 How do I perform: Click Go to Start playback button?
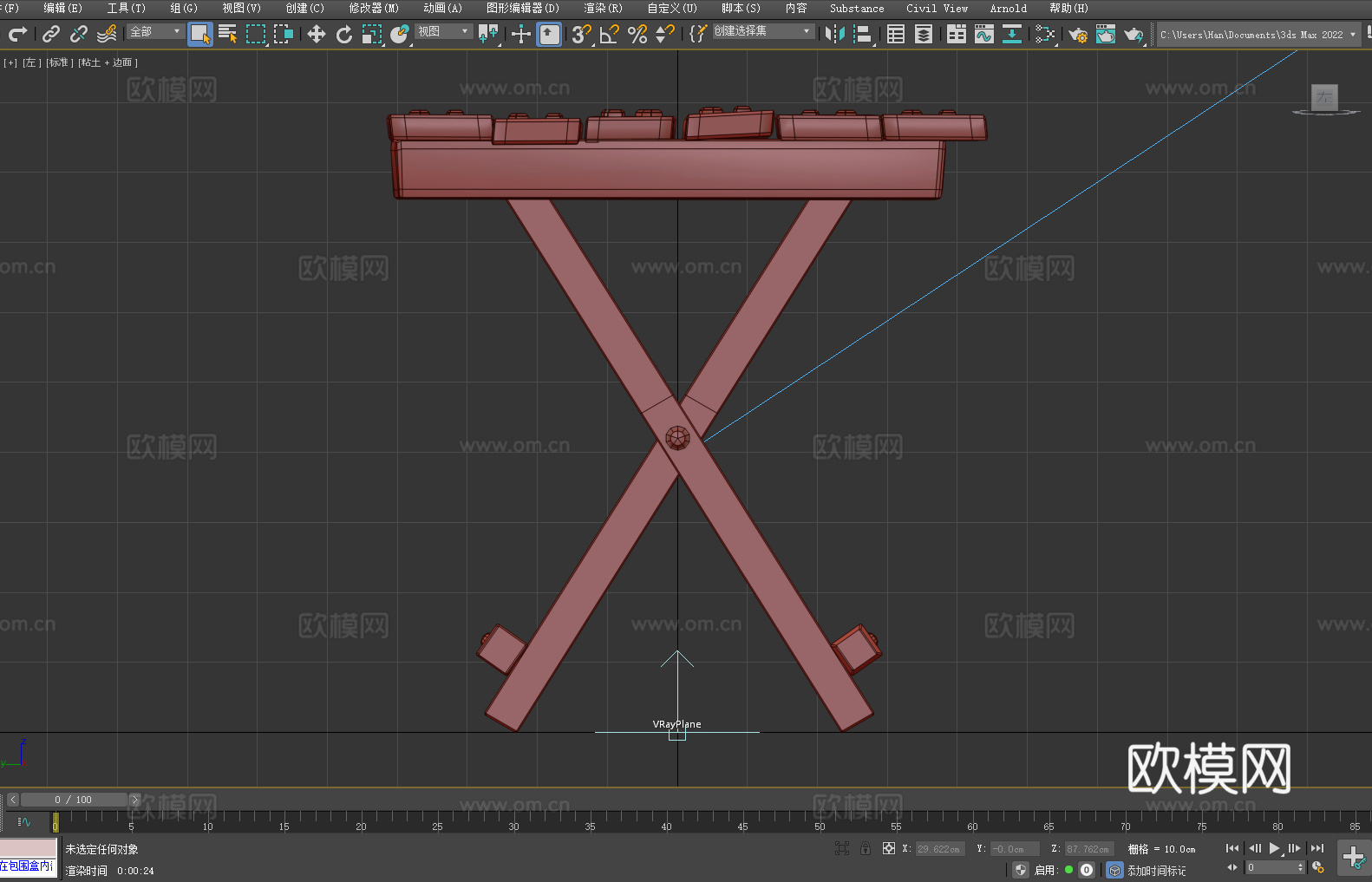(1232, 848)
